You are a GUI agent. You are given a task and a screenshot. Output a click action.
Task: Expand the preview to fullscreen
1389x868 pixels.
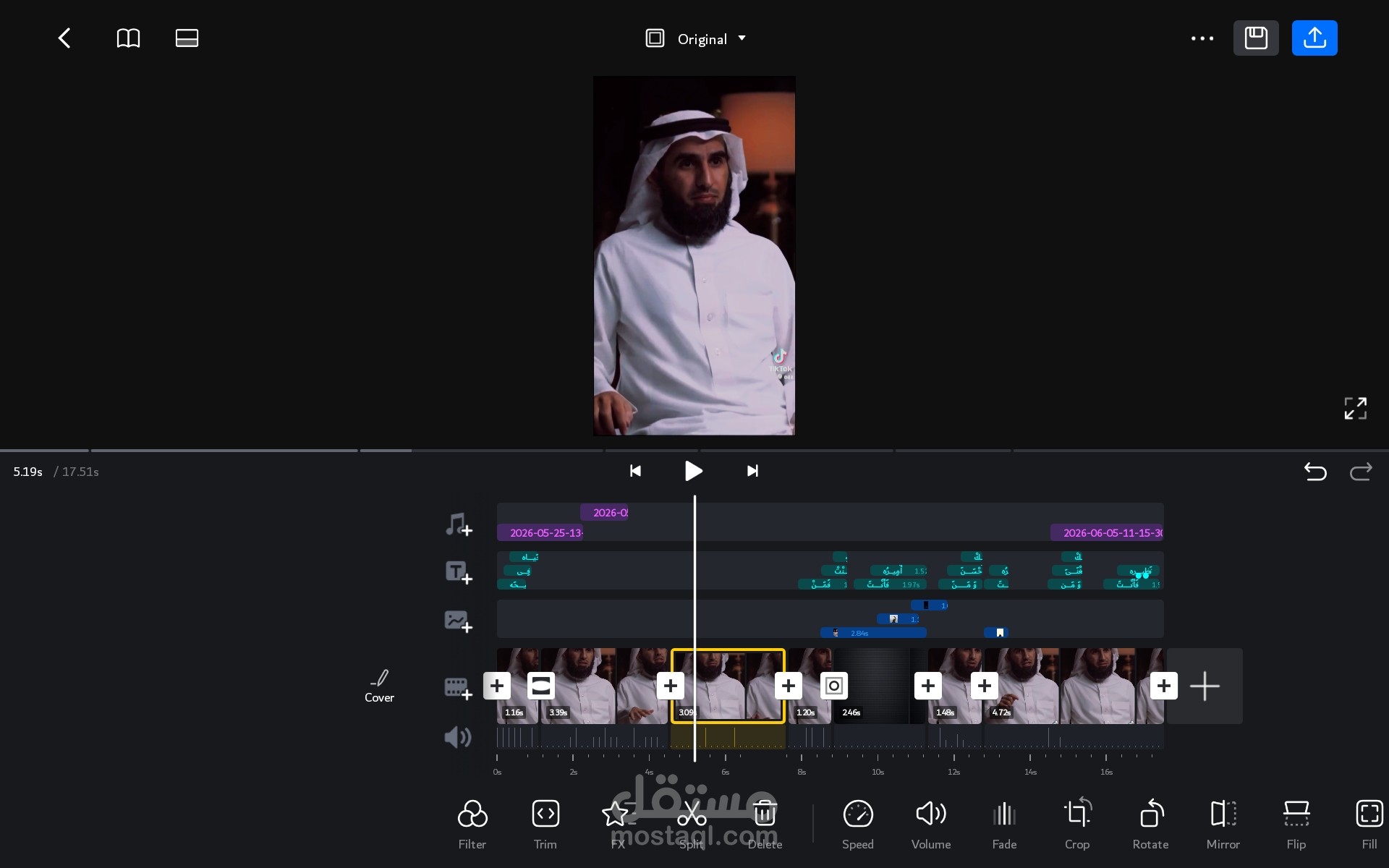tap(1355, 408)
